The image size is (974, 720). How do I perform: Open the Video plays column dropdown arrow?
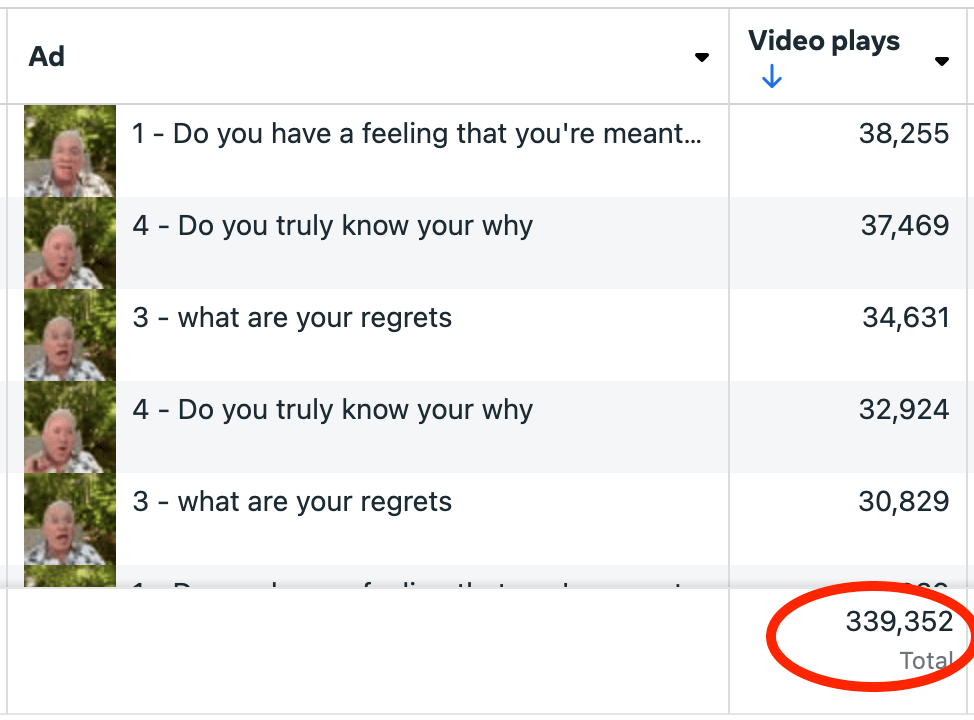click(941, 62)
